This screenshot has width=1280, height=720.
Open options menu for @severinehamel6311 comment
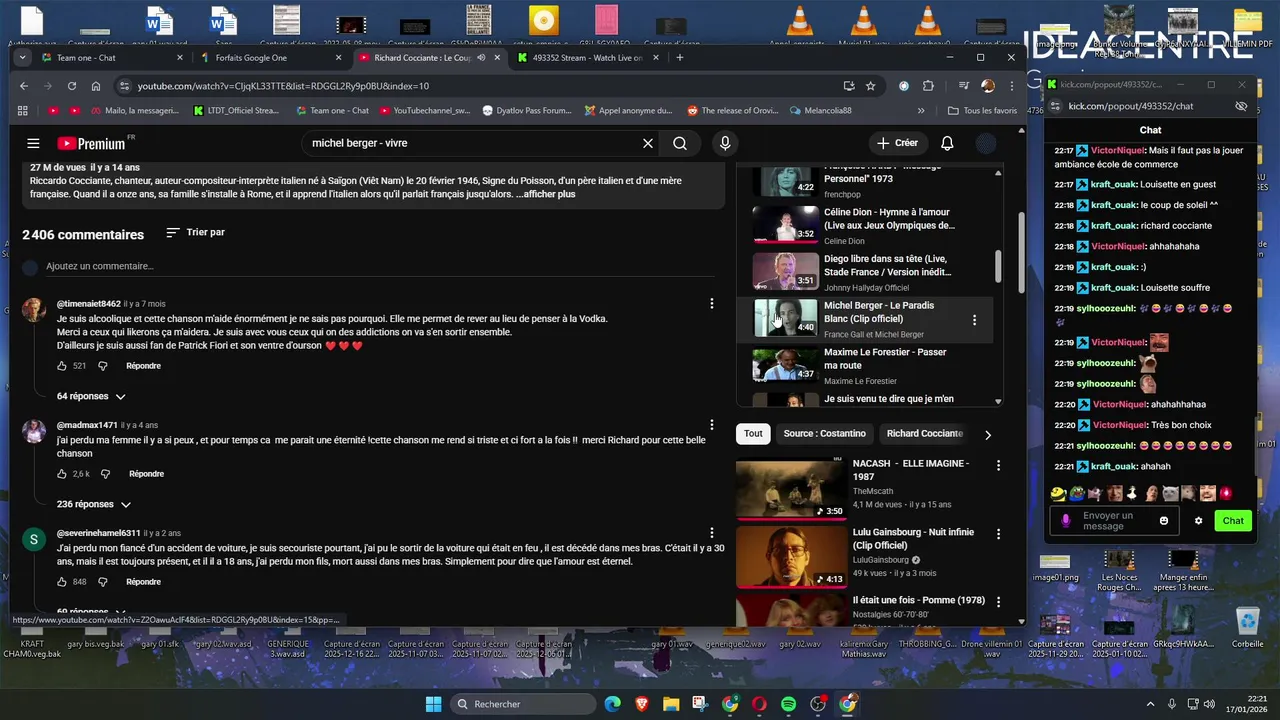coord(712,533)
